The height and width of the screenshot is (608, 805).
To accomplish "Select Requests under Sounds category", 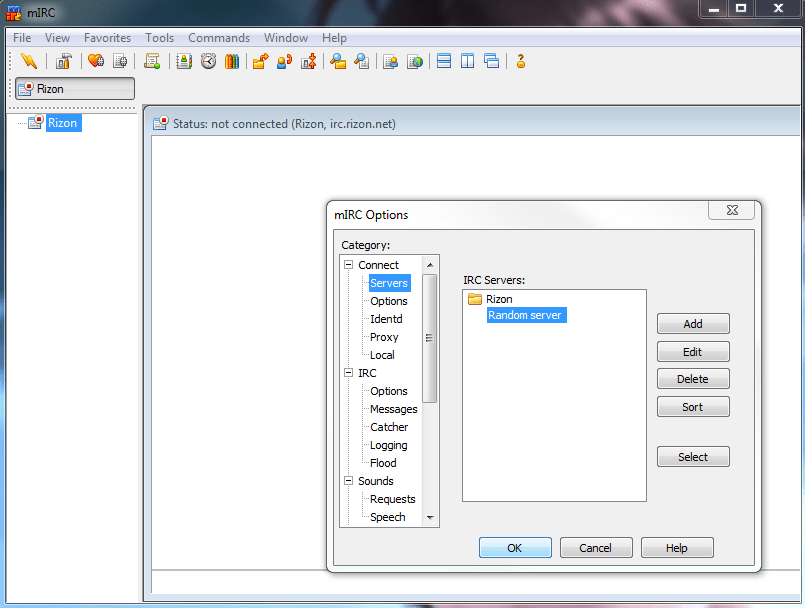I will [x=393, y=499].
